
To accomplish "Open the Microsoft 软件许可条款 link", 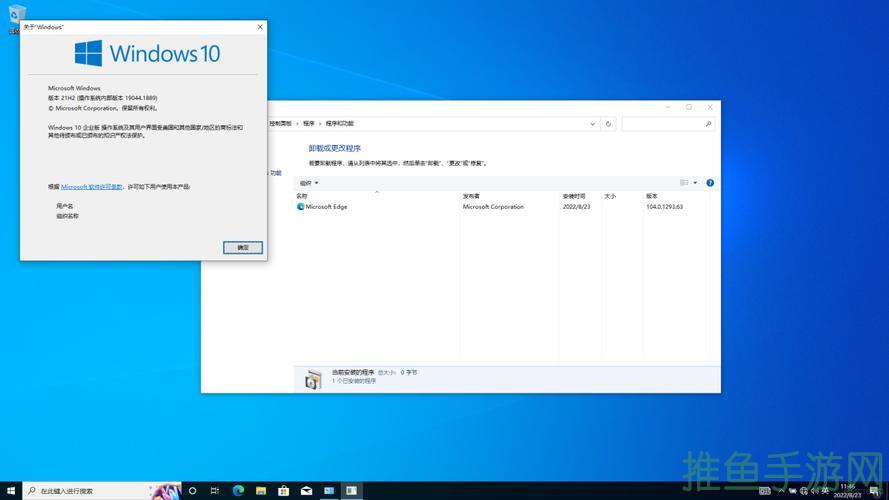I will point(92,187).
